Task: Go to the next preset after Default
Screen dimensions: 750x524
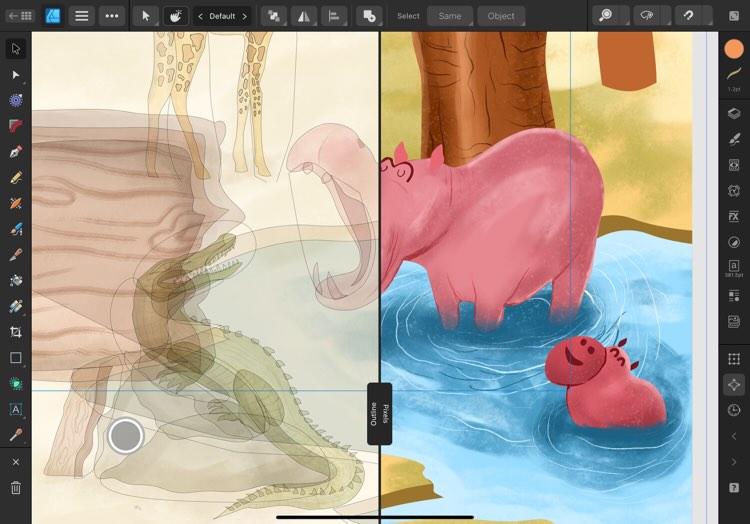Action: coord(244,16)
